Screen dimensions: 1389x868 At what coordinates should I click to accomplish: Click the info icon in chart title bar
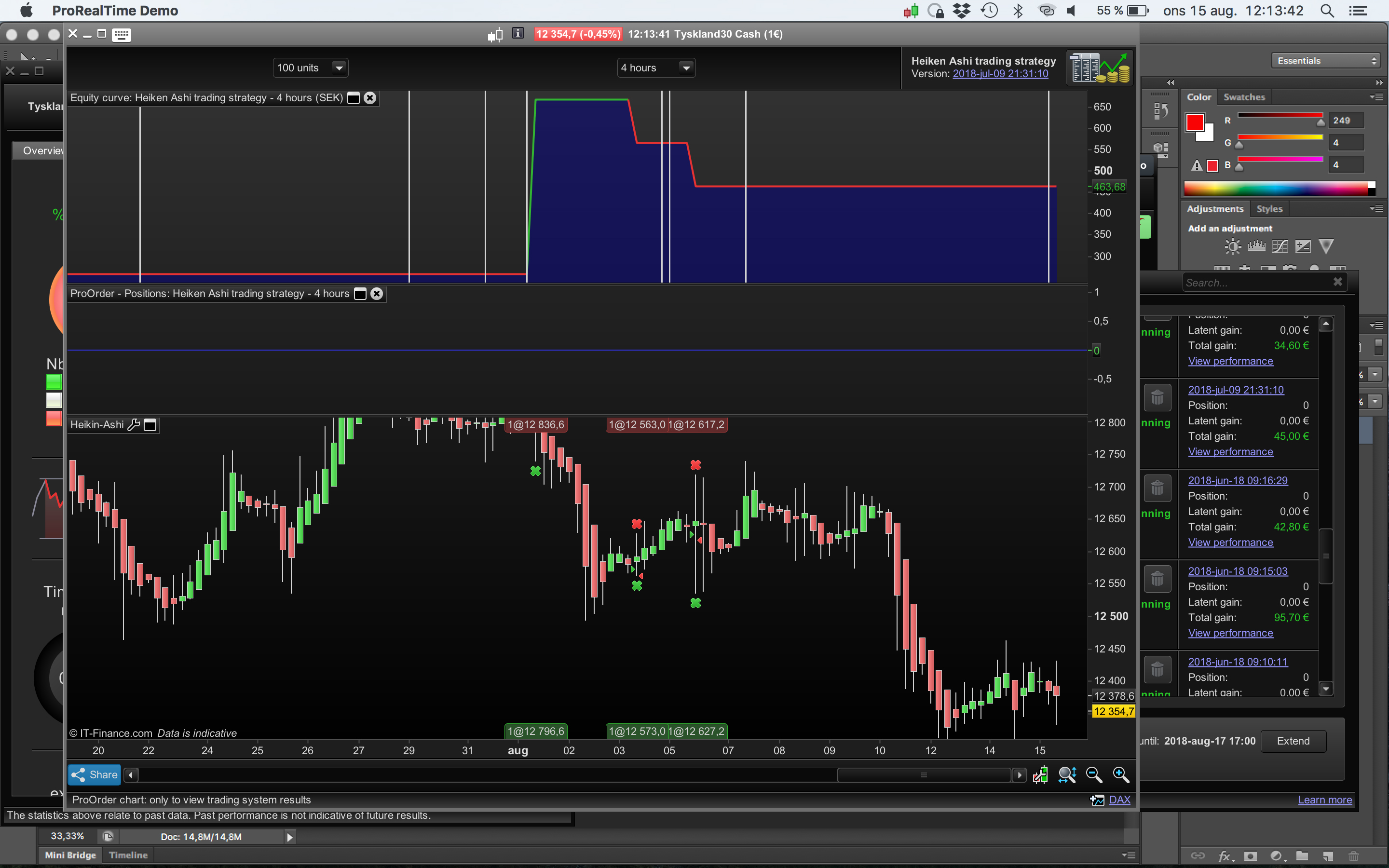(x=517, y=33)
